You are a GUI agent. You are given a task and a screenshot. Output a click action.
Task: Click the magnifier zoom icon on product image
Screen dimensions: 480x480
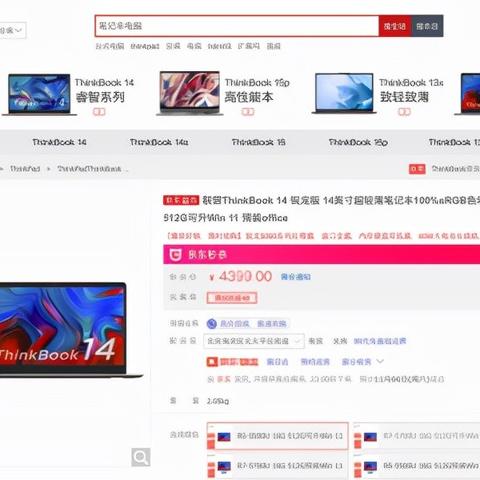[x=141, y=457]
